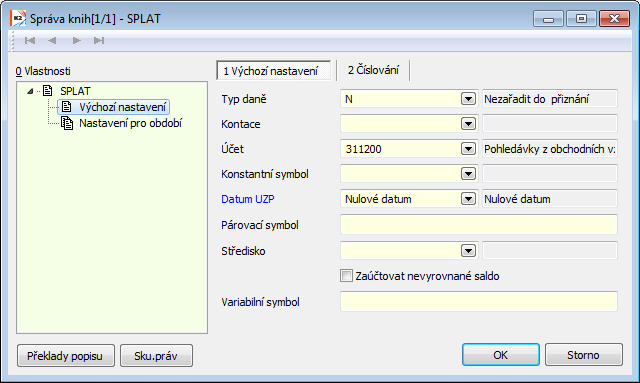Image resolution: width=640 pixels, height=383 pixels.
Task: Confirm with the OK button
Action: point(501,355)
